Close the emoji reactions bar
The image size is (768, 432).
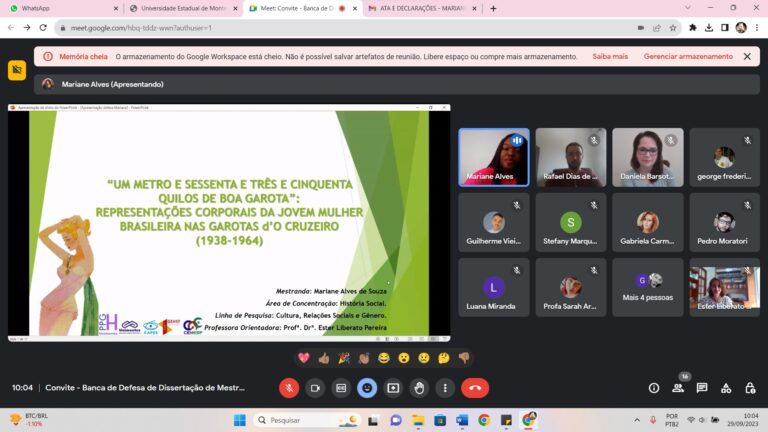[367, 388]
